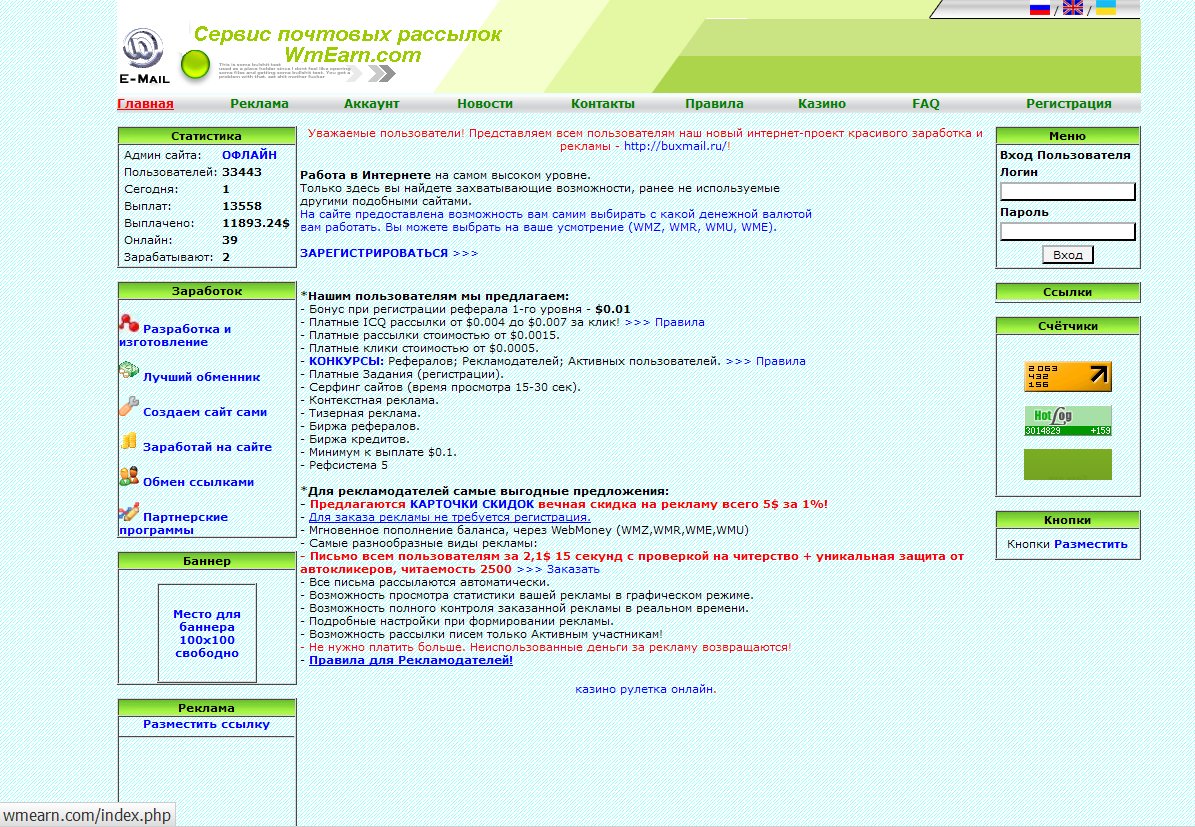The image size is (1195, 827).
Task: Open the Казино menu item
Action: tap(822, 104)
